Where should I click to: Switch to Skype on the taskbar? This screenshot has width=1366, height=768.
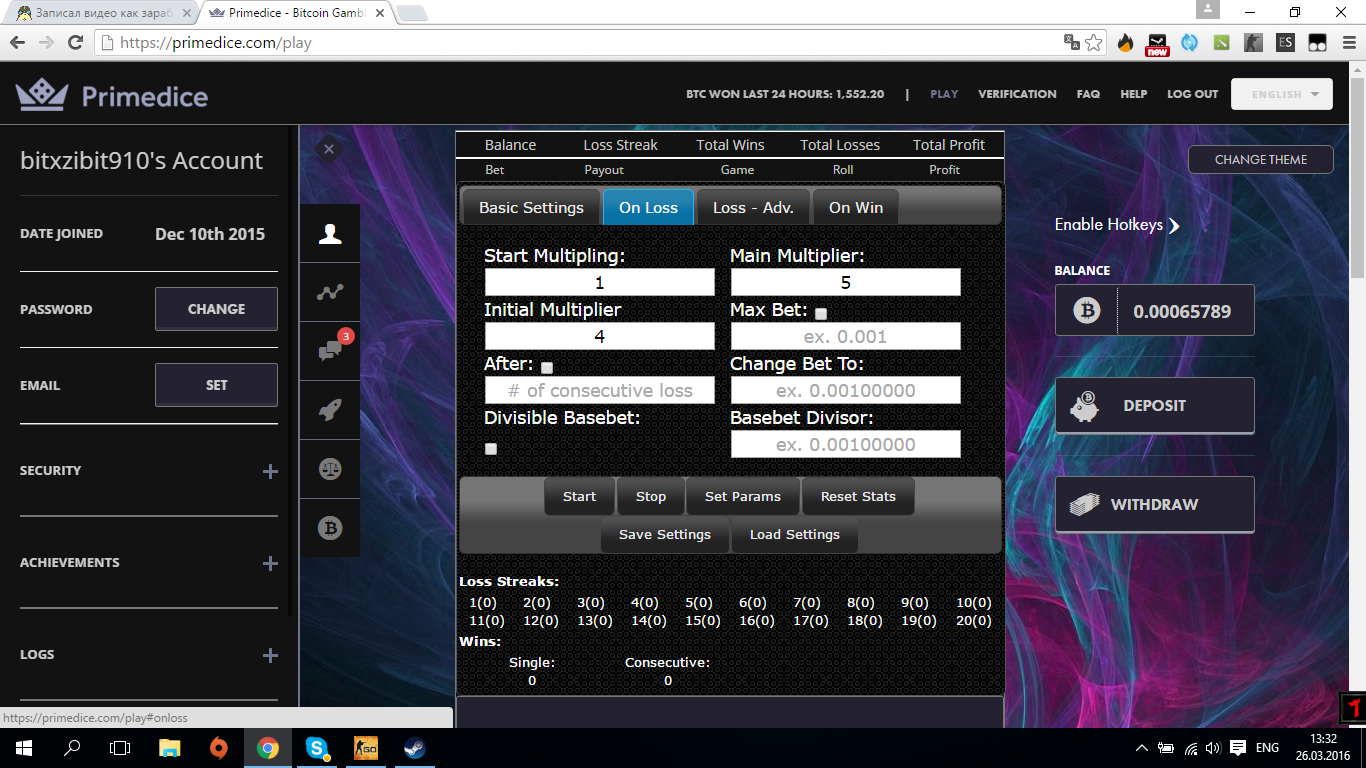click(317, 747)
